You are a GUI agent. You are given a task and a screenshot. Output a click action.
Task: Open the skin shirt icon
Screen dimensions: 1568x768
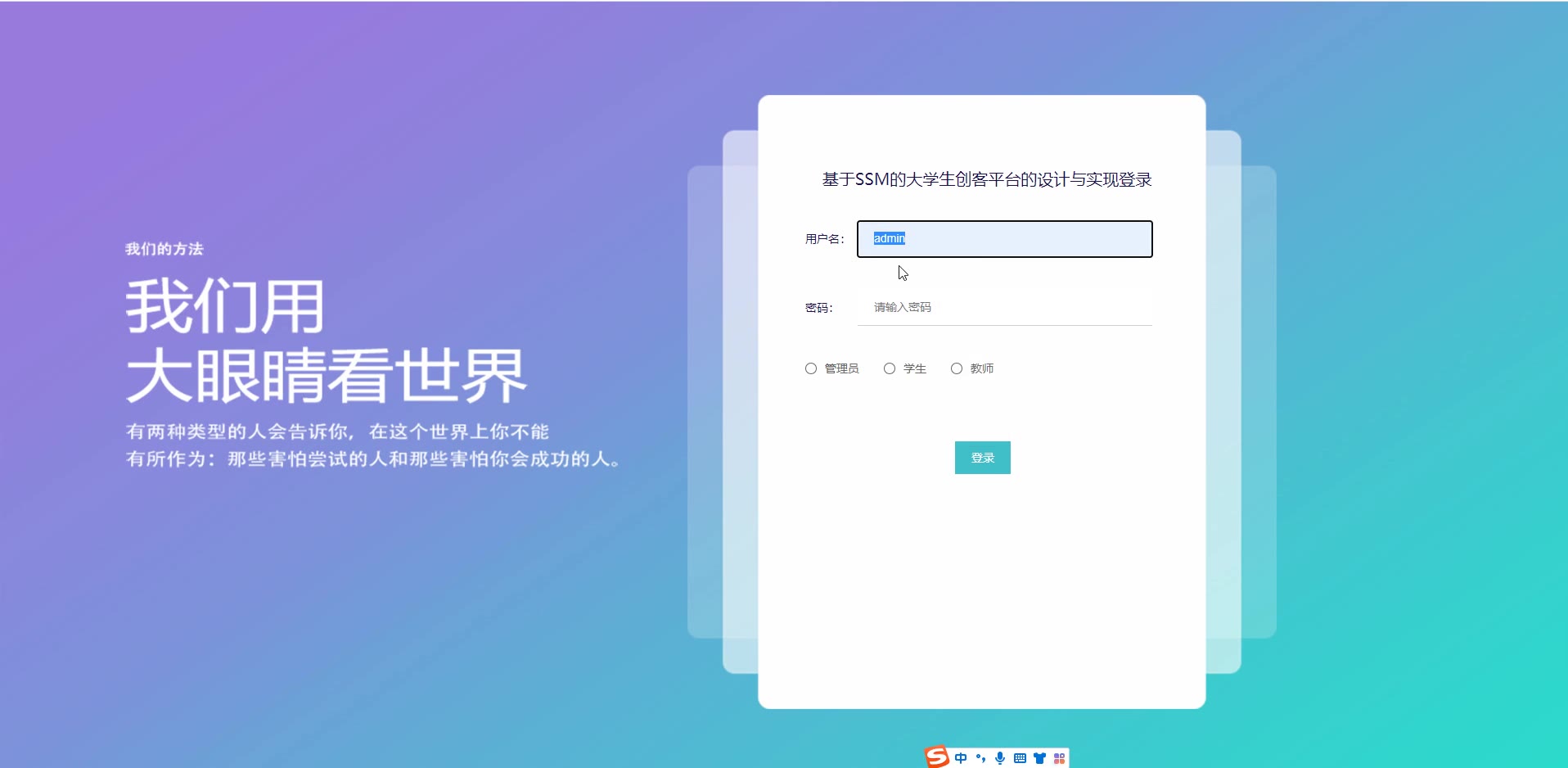(1039, 758)
